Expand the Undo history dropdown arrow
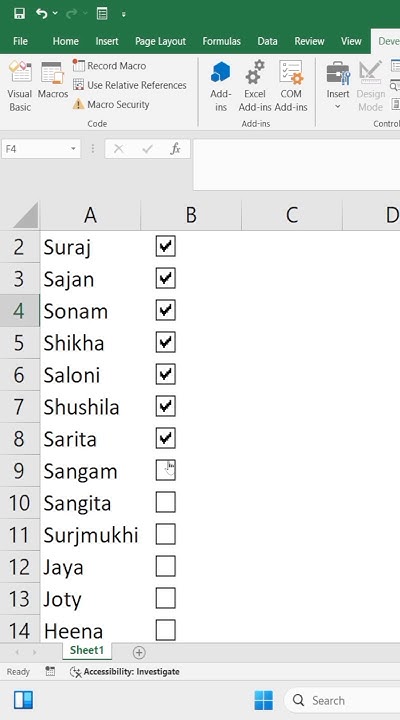This screenshot has height=720, width=400. click(56, 14)
